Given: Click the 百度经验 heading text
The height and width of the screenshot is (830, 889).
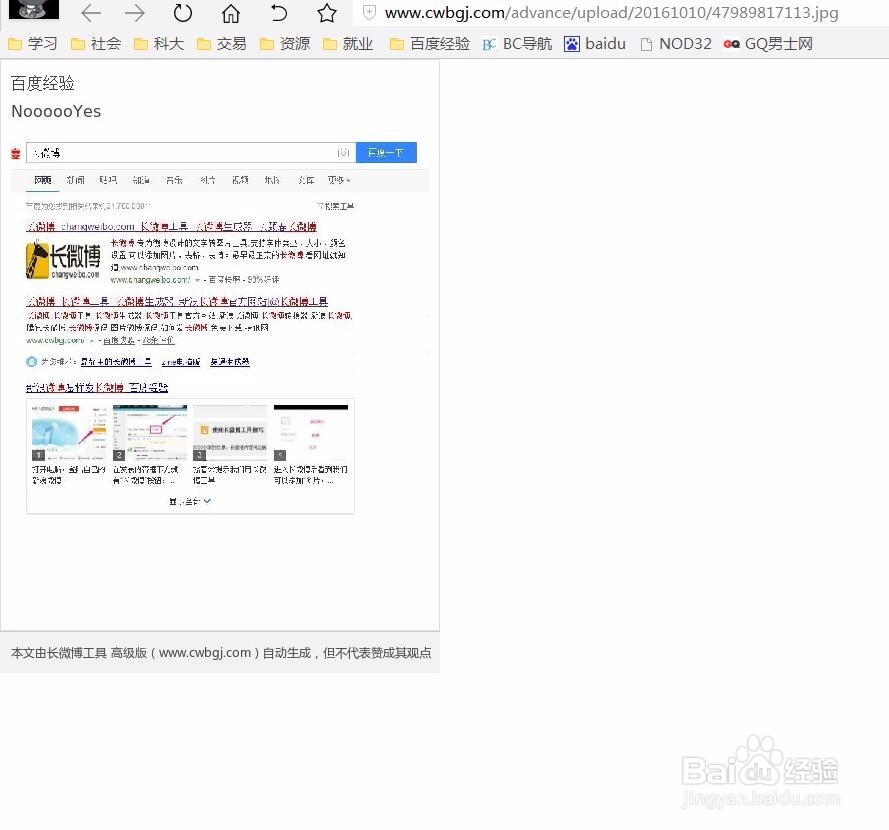Looking at the screenshot, I should click(x=43, y=84).
